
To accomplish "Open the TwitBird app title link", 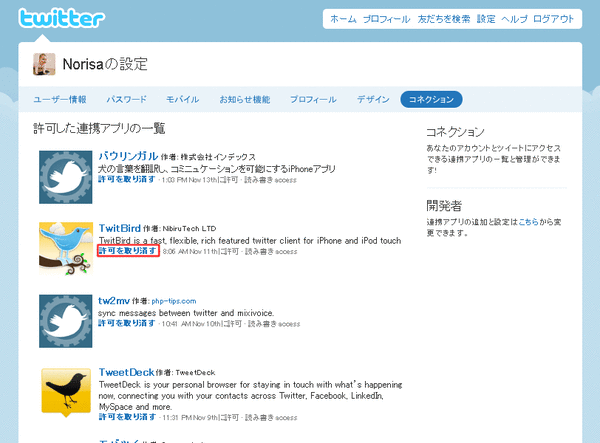I will click(x=120, y=228).
